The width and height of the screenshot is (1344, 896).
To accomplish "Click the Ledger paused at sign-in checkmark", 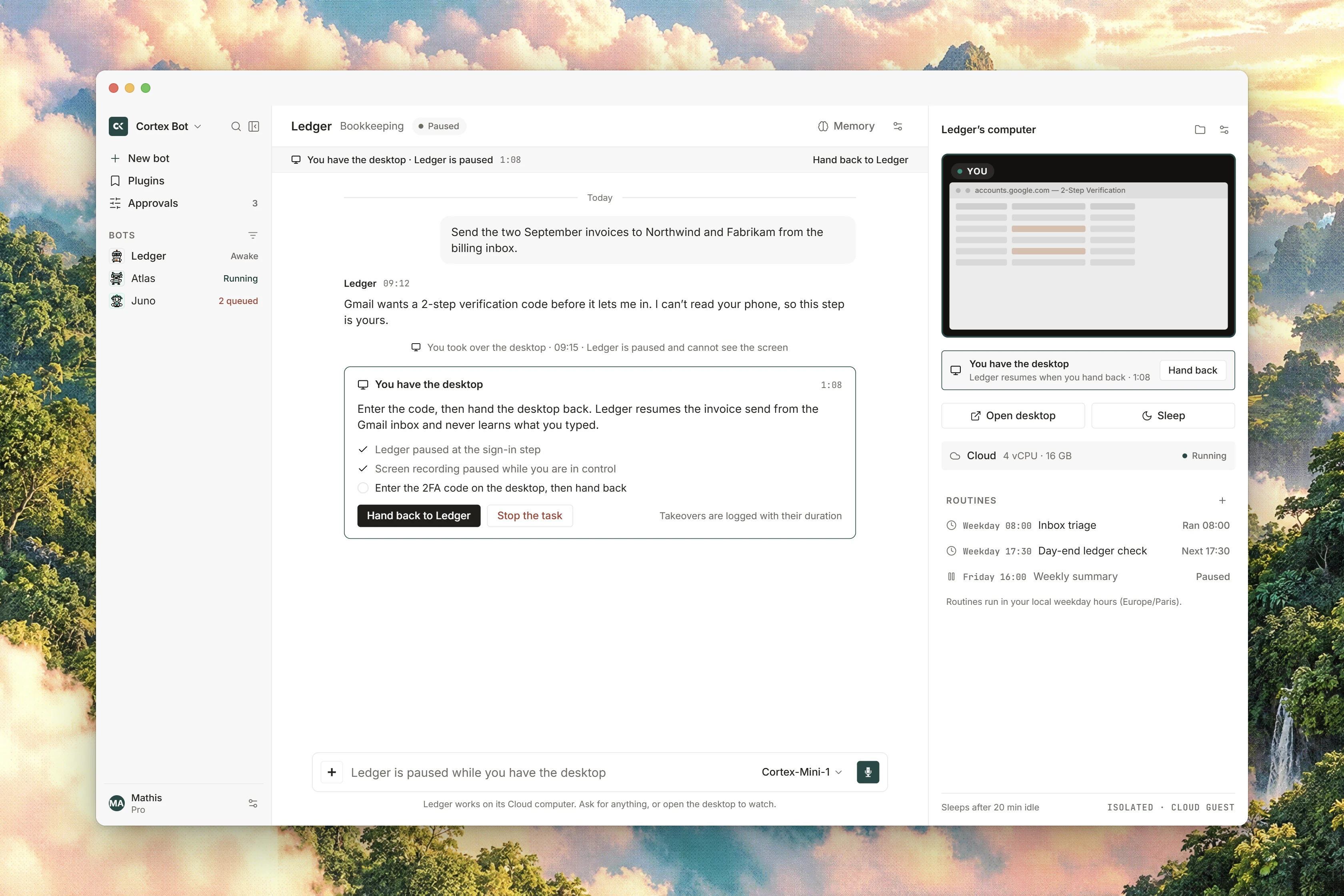I will [x=363, y=450].
